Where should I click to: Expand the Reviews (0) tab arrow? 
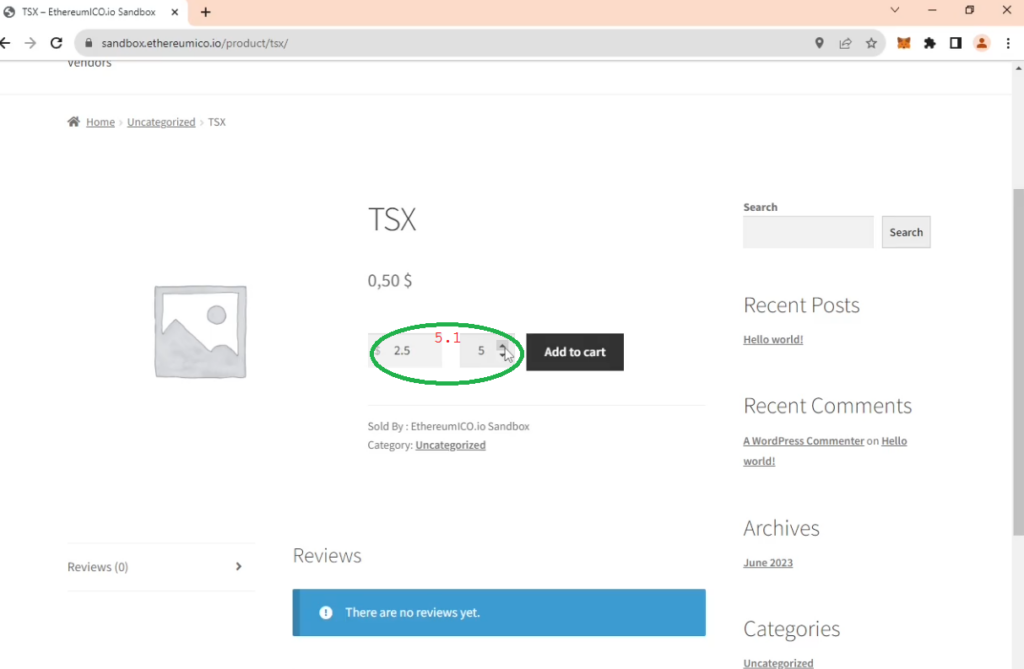pos(238,567)
